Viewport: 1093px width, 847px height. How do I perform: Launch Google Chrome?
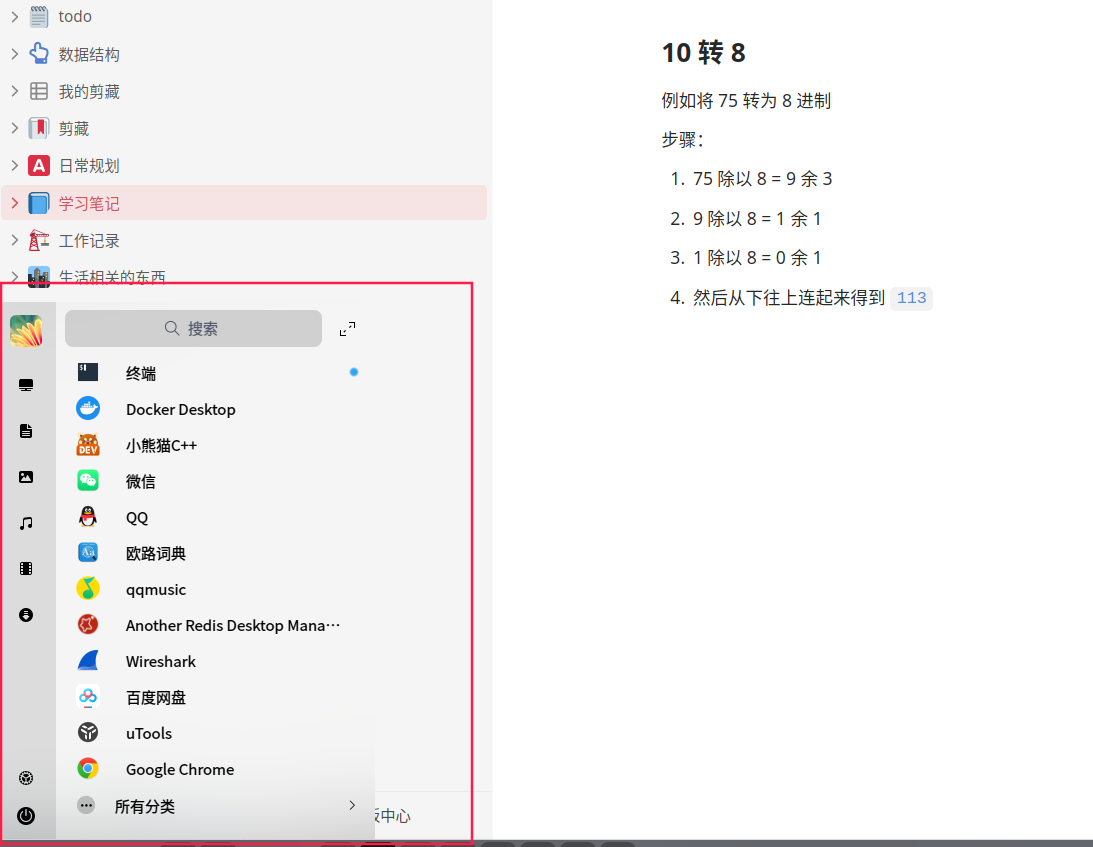click(x=179, y=769)
